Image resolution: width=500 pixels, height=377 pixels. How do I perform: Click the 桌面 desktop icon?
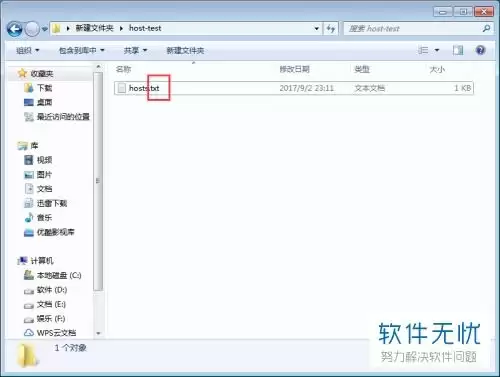pos(29,102)
